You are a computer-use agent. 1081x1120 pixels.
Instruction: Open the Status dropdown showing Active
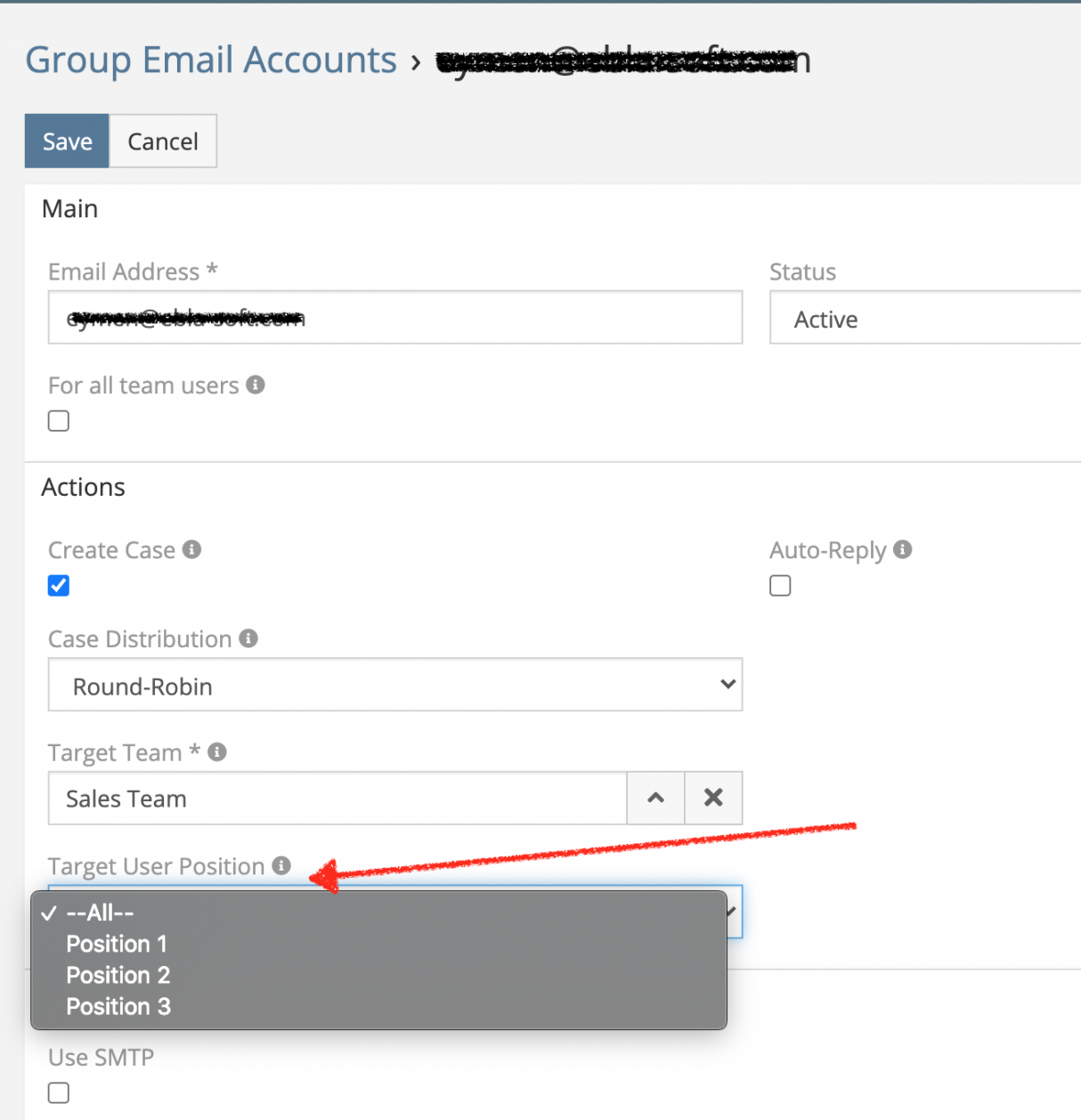[924, 318]
